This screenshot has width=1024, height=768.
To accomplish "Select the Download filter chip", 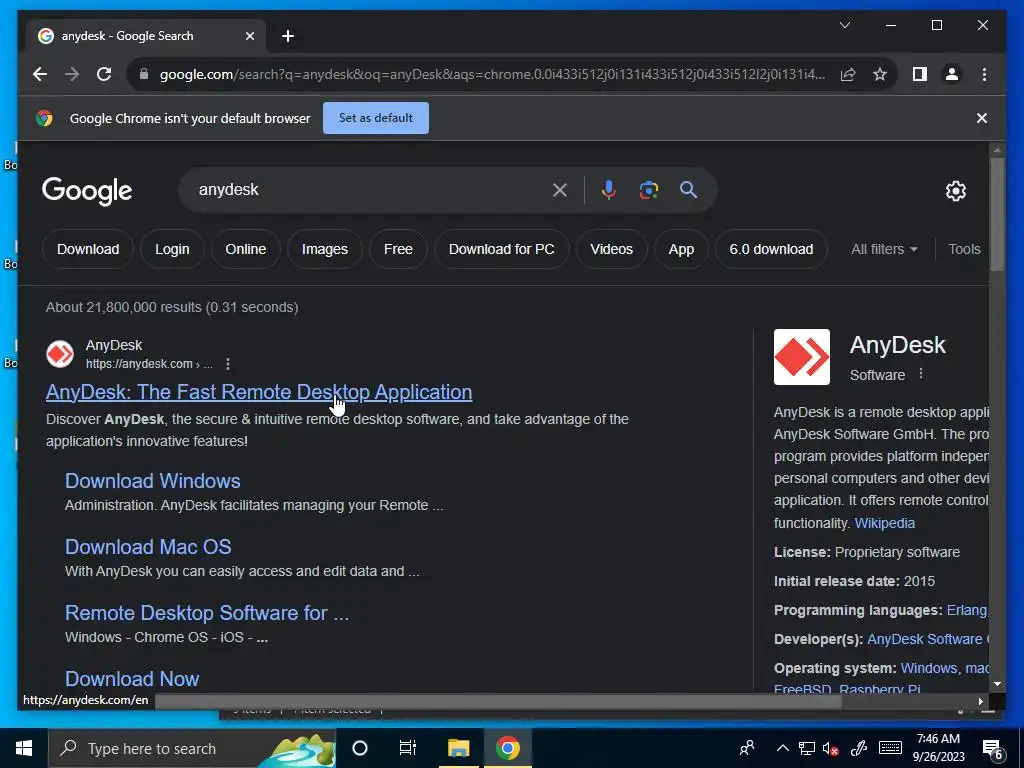I will 88,249.
